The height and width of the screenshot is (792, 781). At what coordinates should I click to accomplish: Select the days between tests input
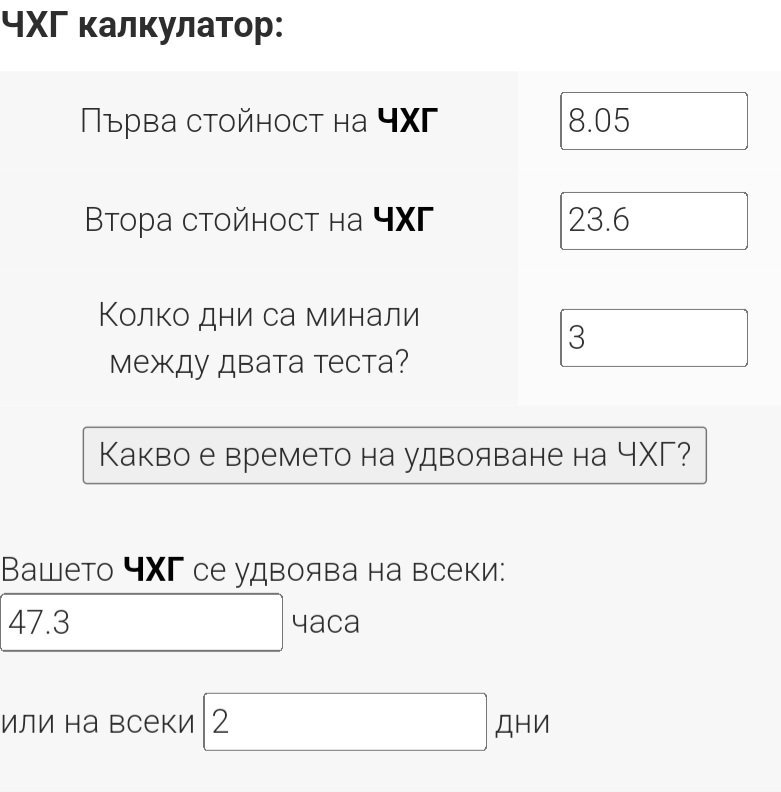tap(653, 338)
